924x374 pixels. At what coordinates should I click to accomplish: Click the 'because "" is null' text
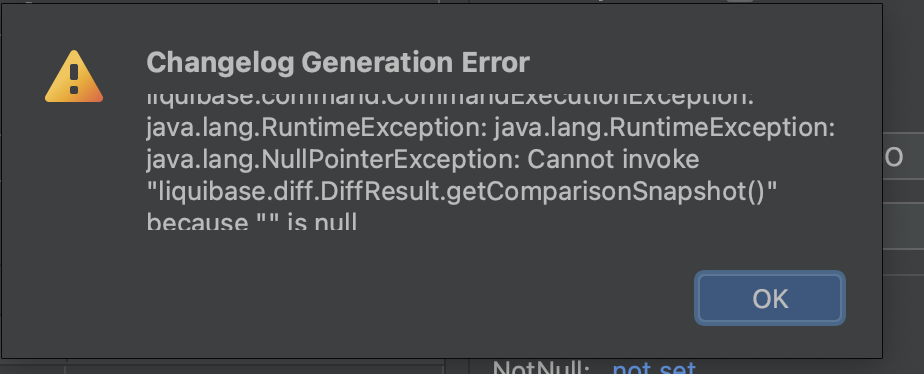click(252, 221)
